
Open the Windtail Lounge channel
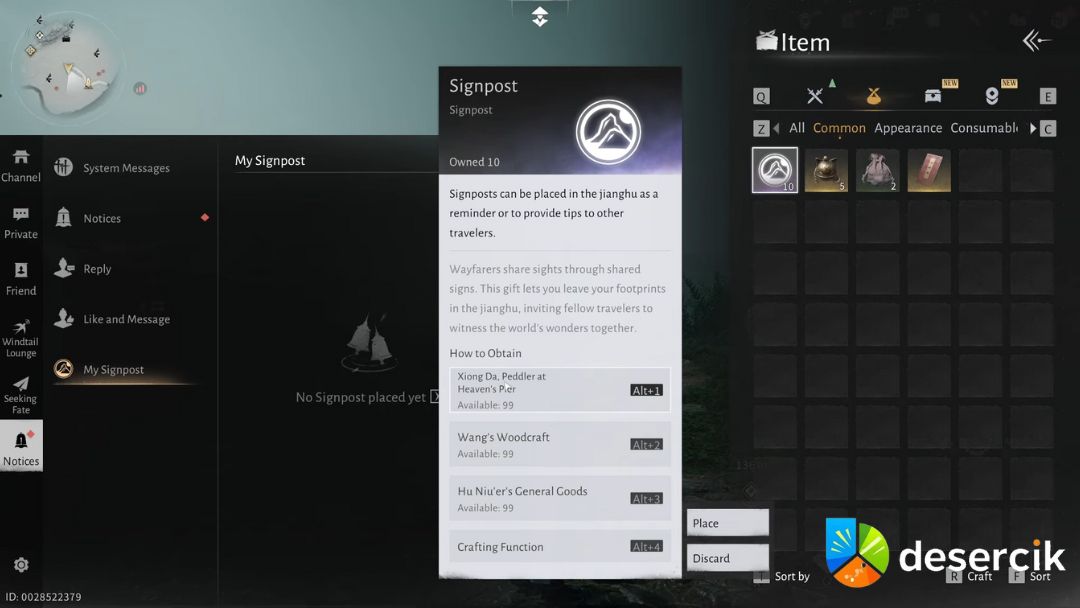tap(21, 338)
